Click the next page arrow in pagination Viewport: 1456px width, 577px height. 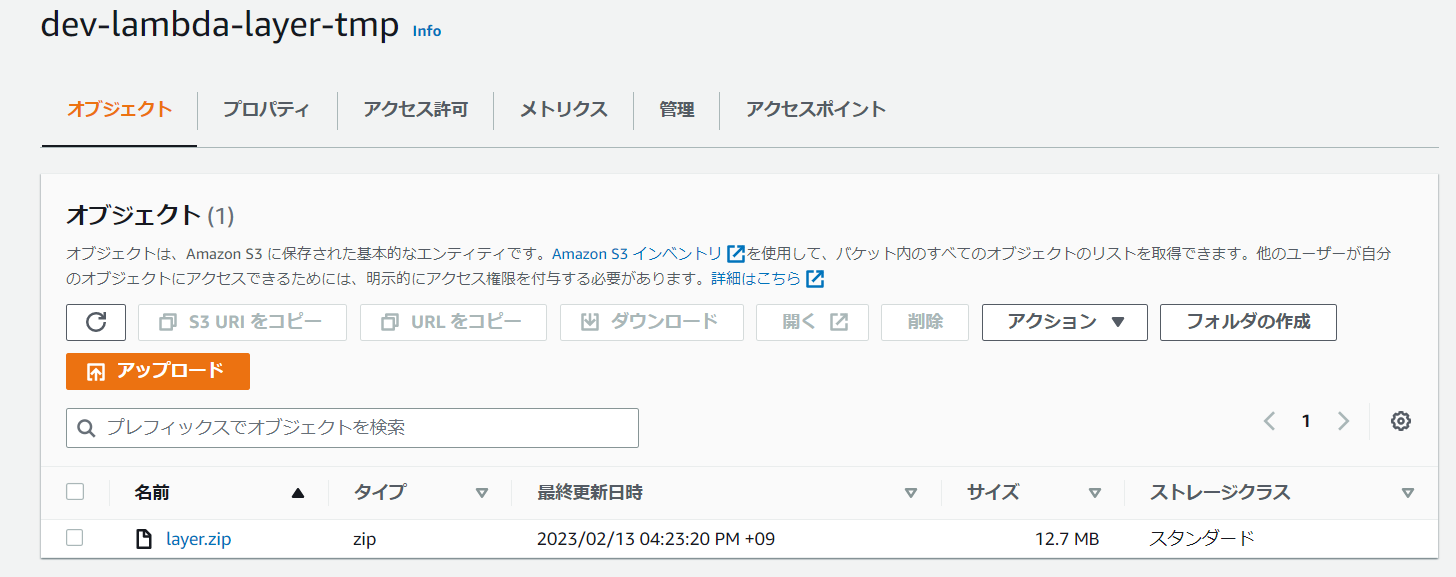pyautogui.click(x=1343, y=421)
